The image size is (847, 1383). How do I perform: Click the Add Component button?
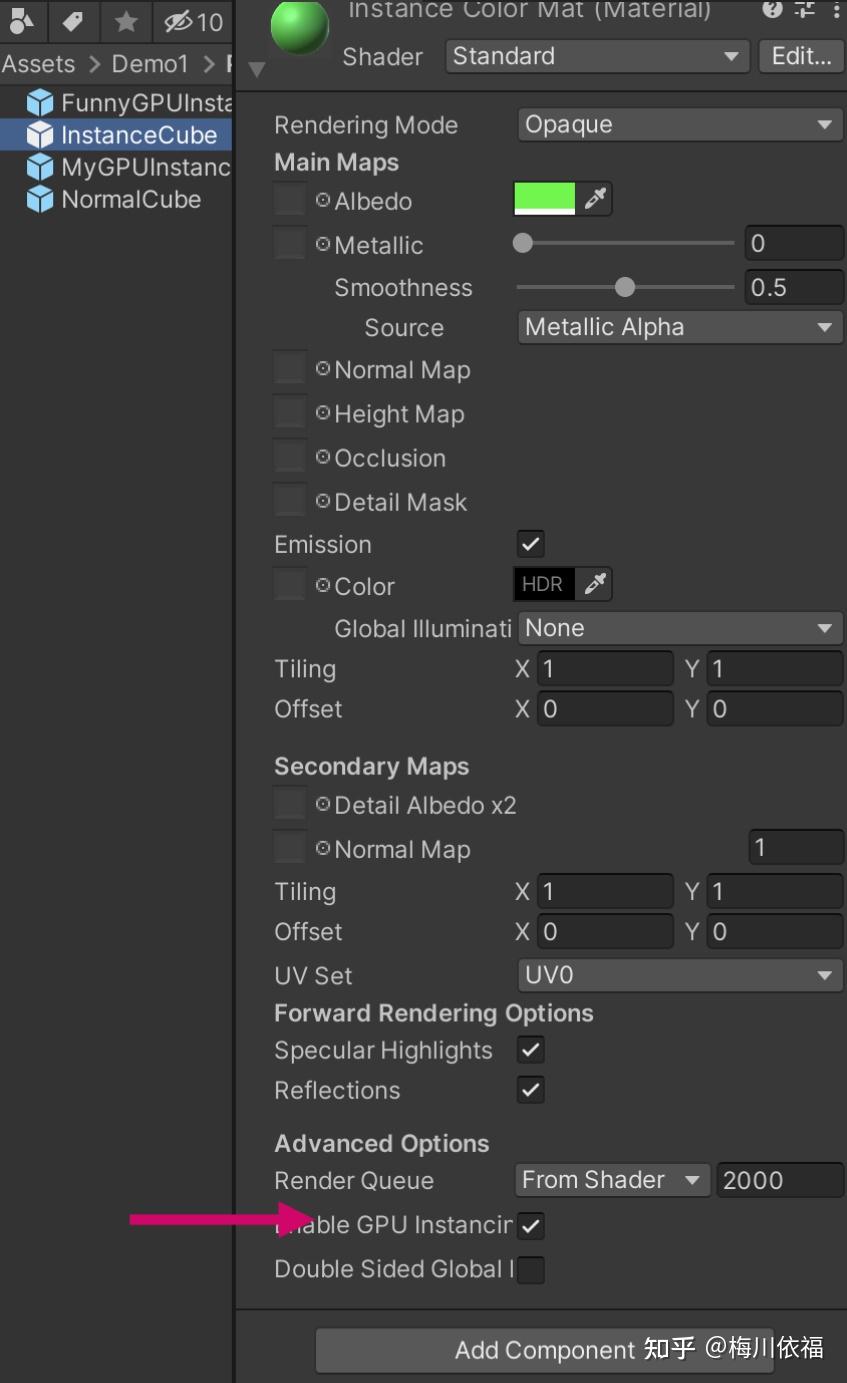545,1350
